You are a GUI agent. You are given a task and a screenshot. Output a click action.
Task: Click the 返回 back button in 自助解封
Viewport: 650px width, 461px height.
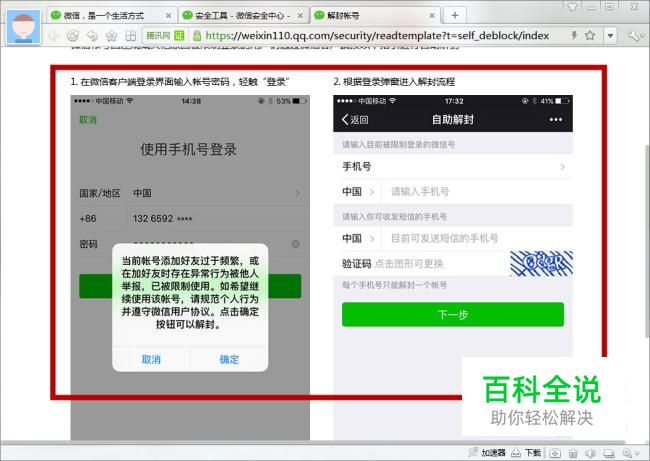pyautogui.click(x=355, y=120)
